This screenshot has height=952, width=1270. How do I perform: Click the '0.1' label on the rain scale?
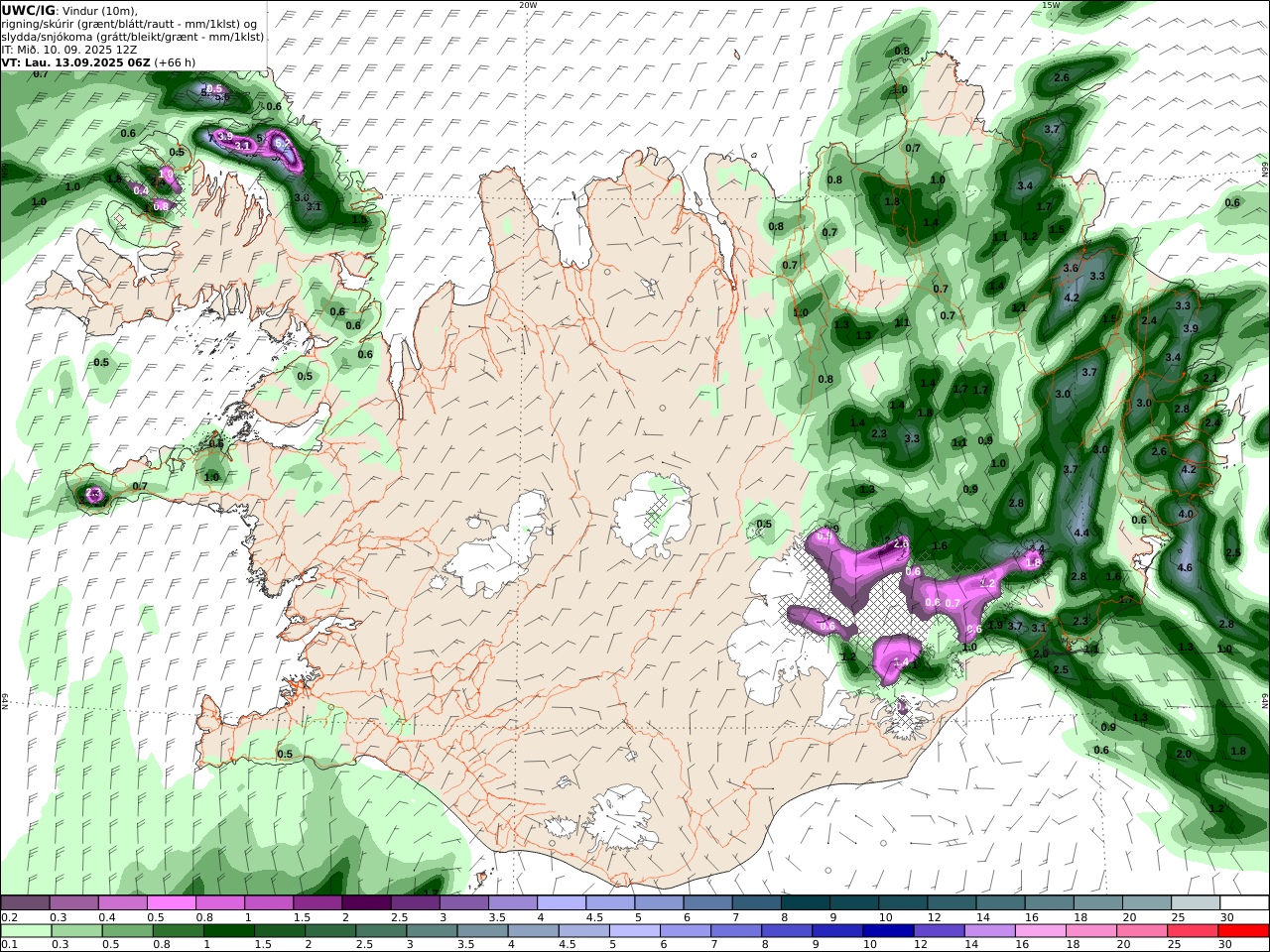click(x=9, y=945)
